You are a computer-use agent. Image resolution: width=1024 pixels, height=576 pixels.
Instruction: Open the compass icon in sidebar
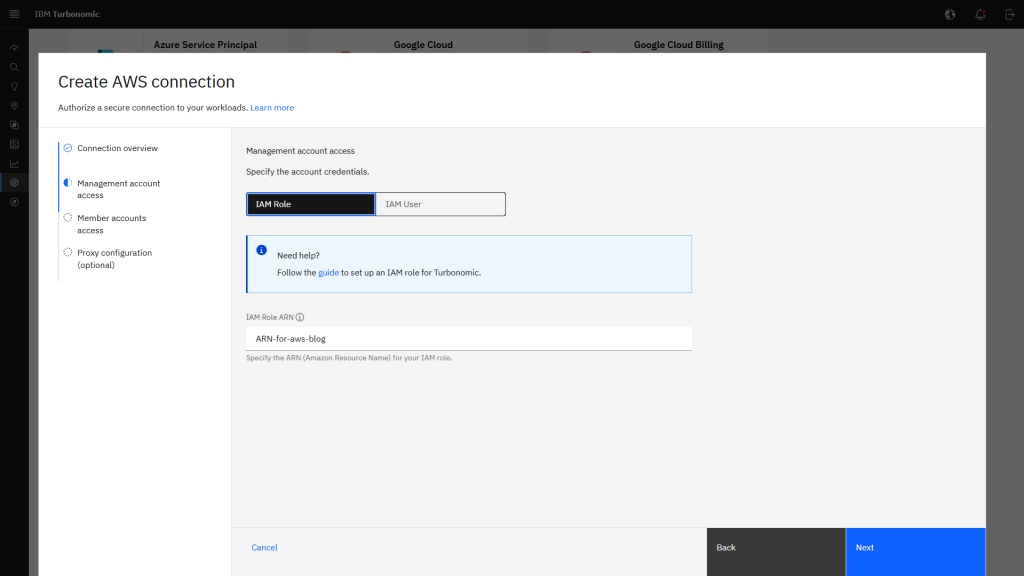click(x=14, y=202)
